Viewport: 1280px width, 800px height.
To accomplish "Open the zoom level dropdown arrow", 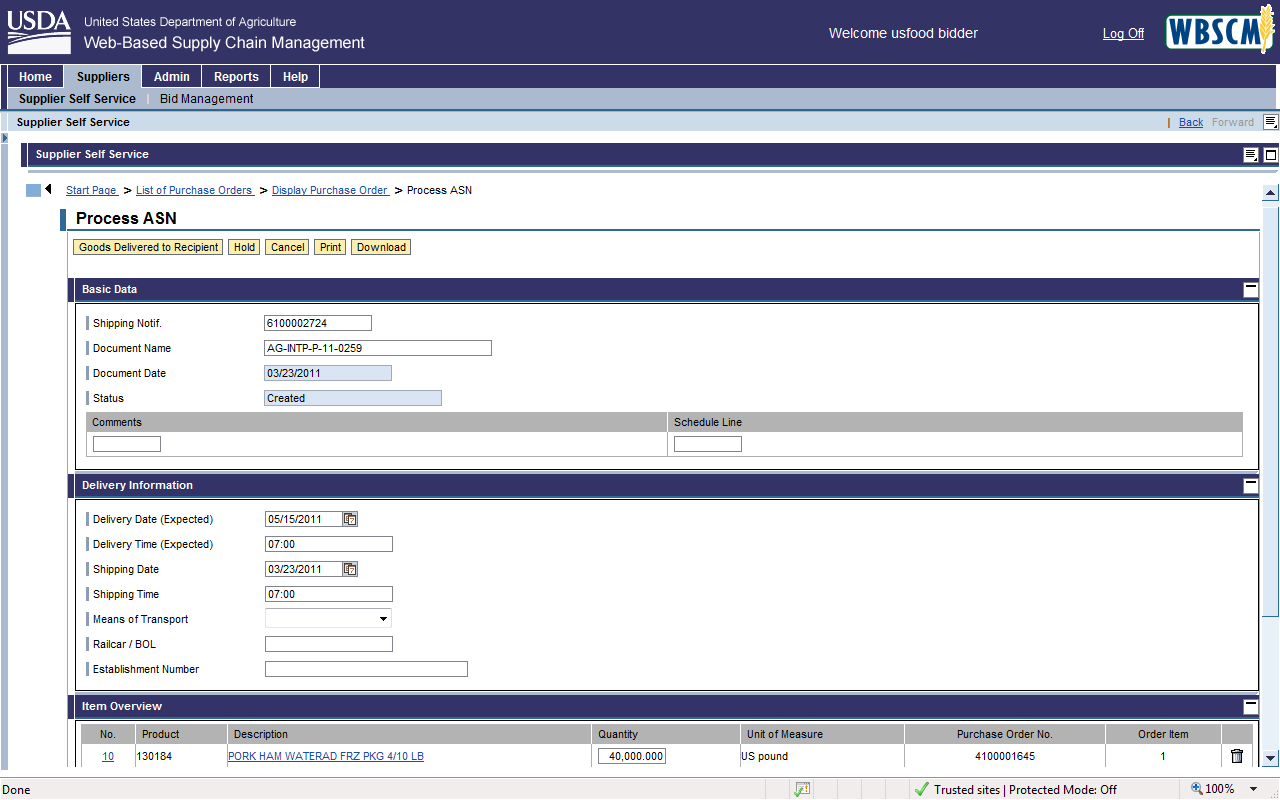I will point(1254,789).
